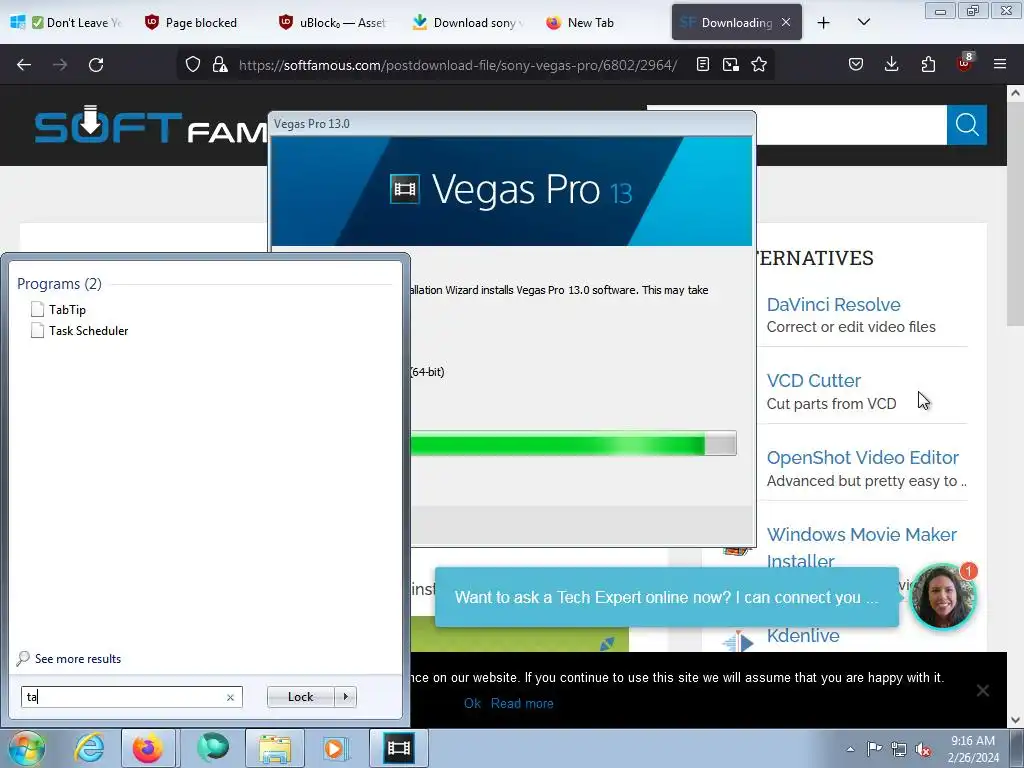Dismiss the cookie notice with X
The image size is (1024, 768).
coord(982,691)
